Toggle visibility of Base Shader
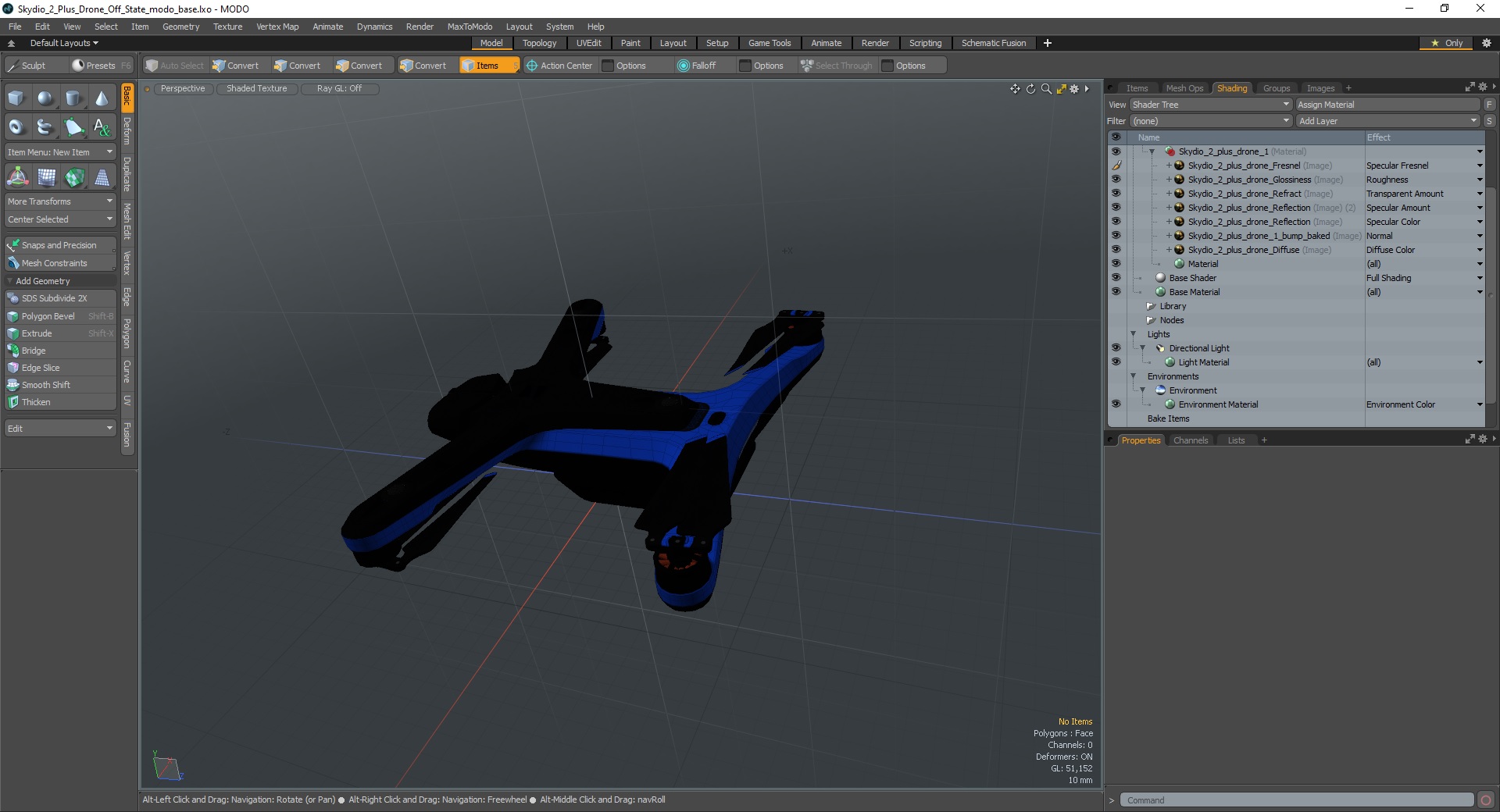This screenshot has width=1500, height=812. click(1116, 278)
